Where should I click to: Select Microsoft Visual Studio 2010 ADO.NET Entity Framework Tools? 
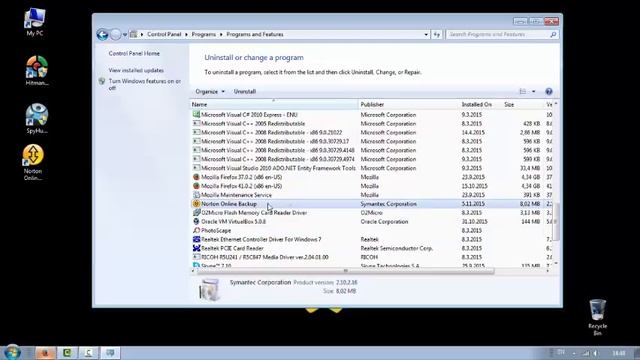(372, 168)
